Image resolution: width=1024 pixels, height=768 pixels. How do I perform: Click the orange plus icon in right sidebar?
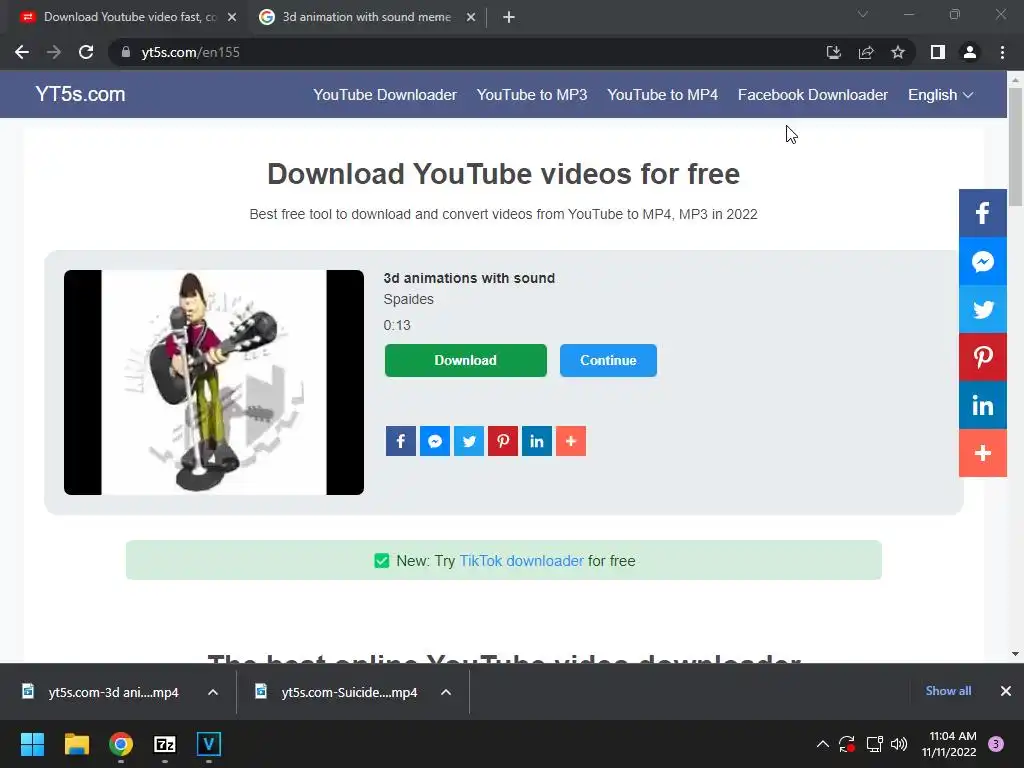tap(983, 453)
